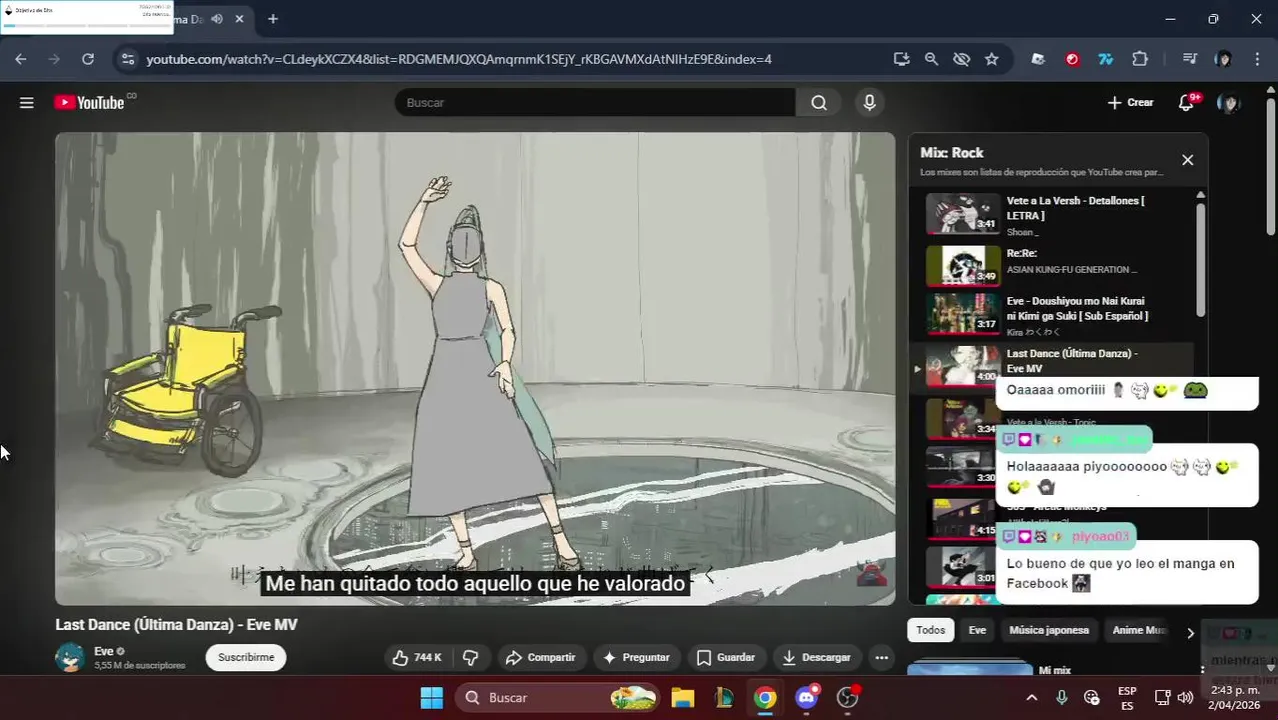Play Vete a La Versh - Detallones playlist item
This screenshot has height=720, width=1278.
[1058, 214]
